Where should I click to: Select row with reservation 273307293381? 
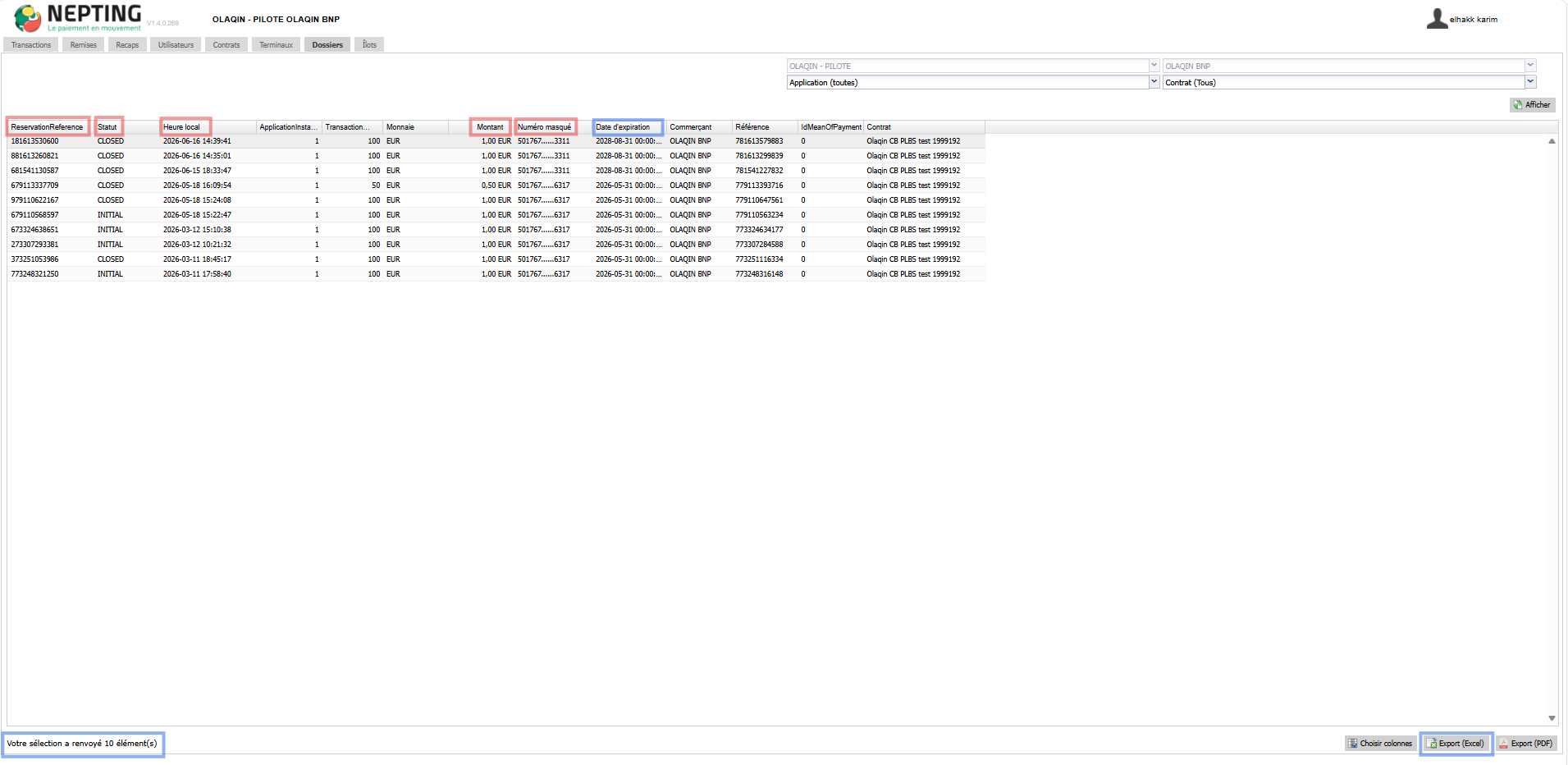(496, 245)
